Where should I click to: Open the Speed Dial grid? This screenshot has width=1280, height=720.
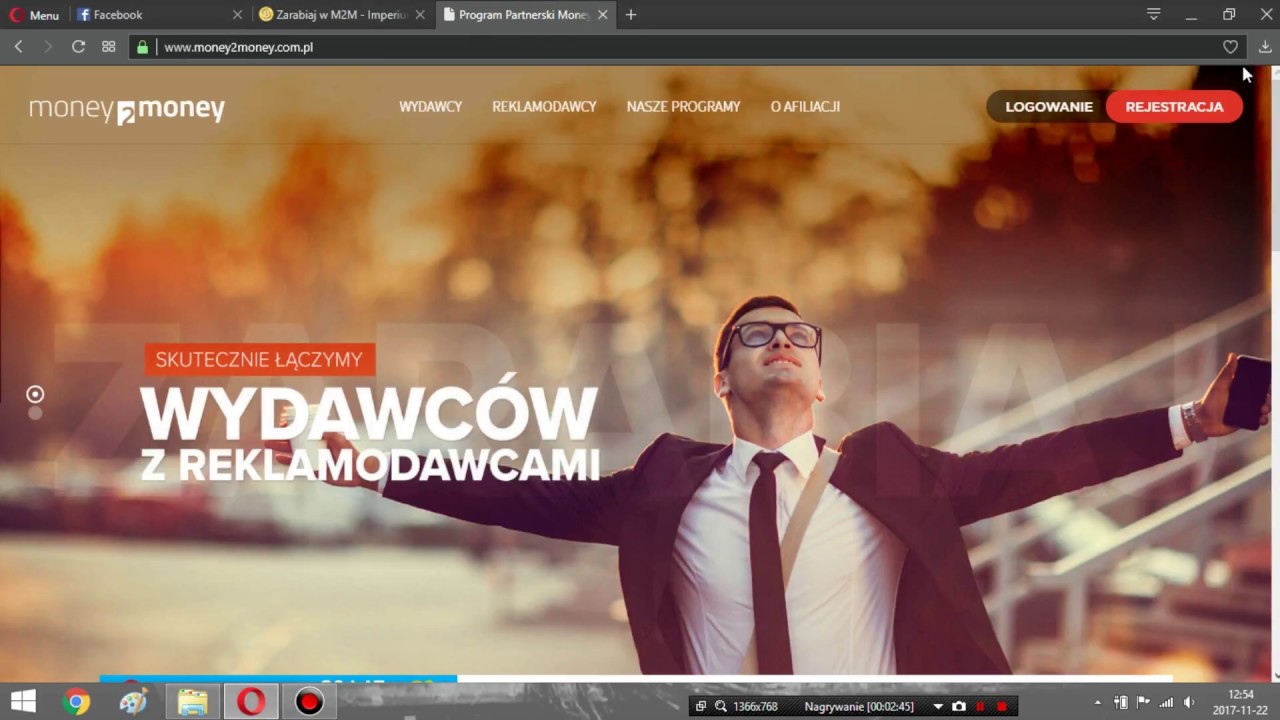109,47
